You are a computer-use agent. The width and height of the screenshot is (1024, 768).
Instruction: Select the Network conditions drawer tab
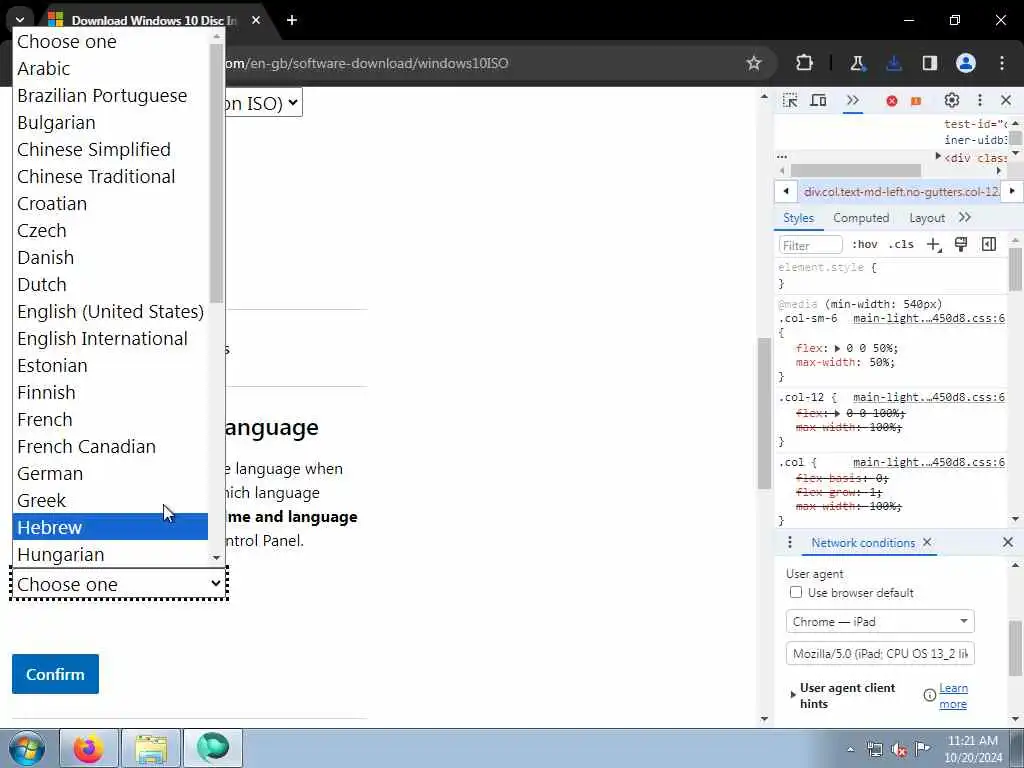click(x=863, y=543)
